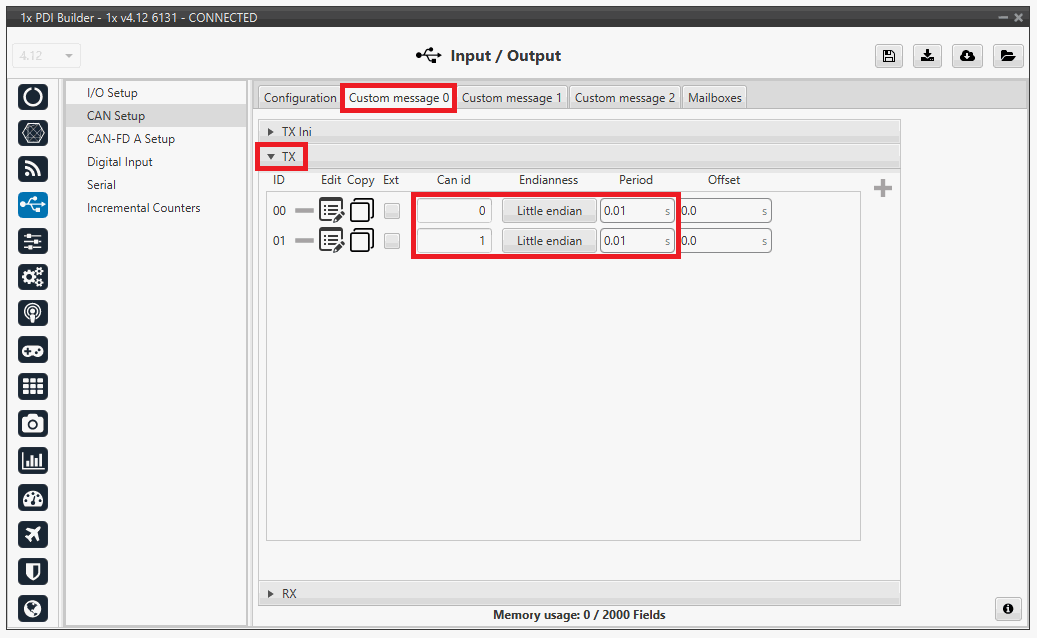Click the airplane icon in sidebar
This screenshot has height=638, width=1037.
[x=33, y=534]
